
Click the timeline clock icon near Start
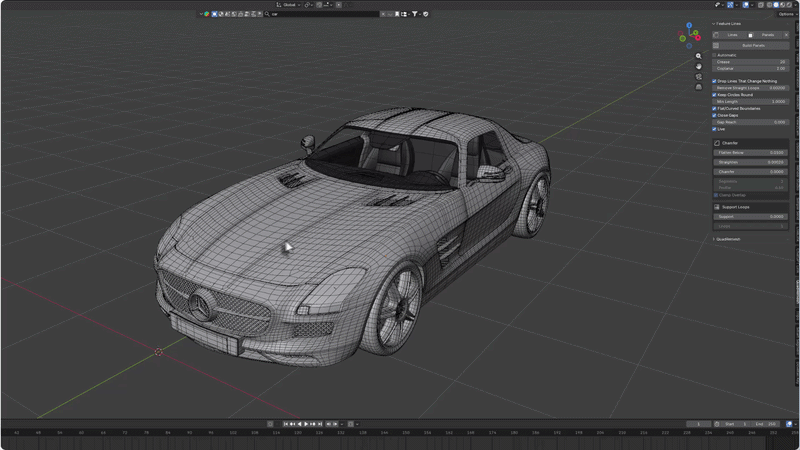click(717, 424)
